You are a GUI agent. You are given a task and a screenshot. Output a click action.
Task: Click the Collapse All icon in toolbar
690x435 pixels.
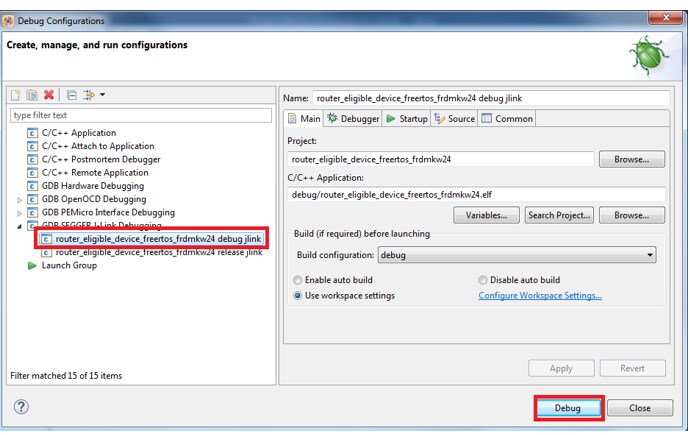pos(71,95)
